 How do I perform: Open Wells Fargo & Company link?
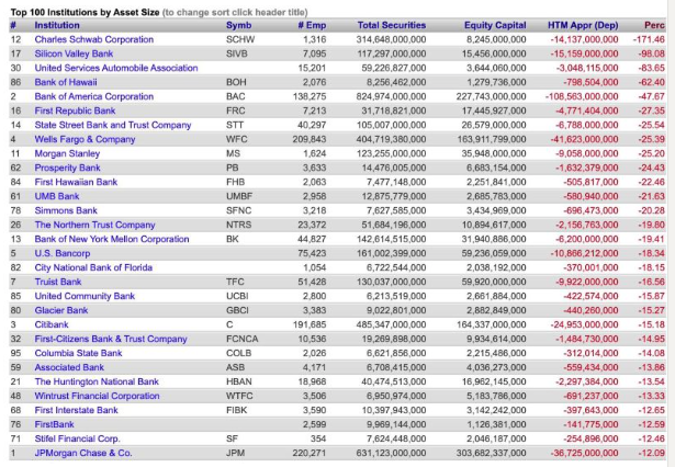[x=85, y=139]
